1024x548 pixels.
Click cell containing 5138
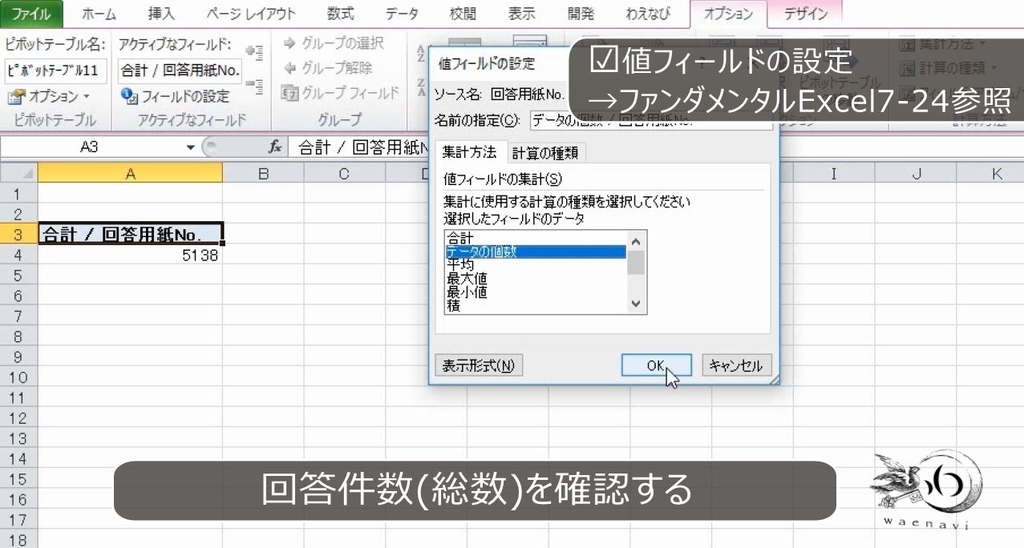130,255
